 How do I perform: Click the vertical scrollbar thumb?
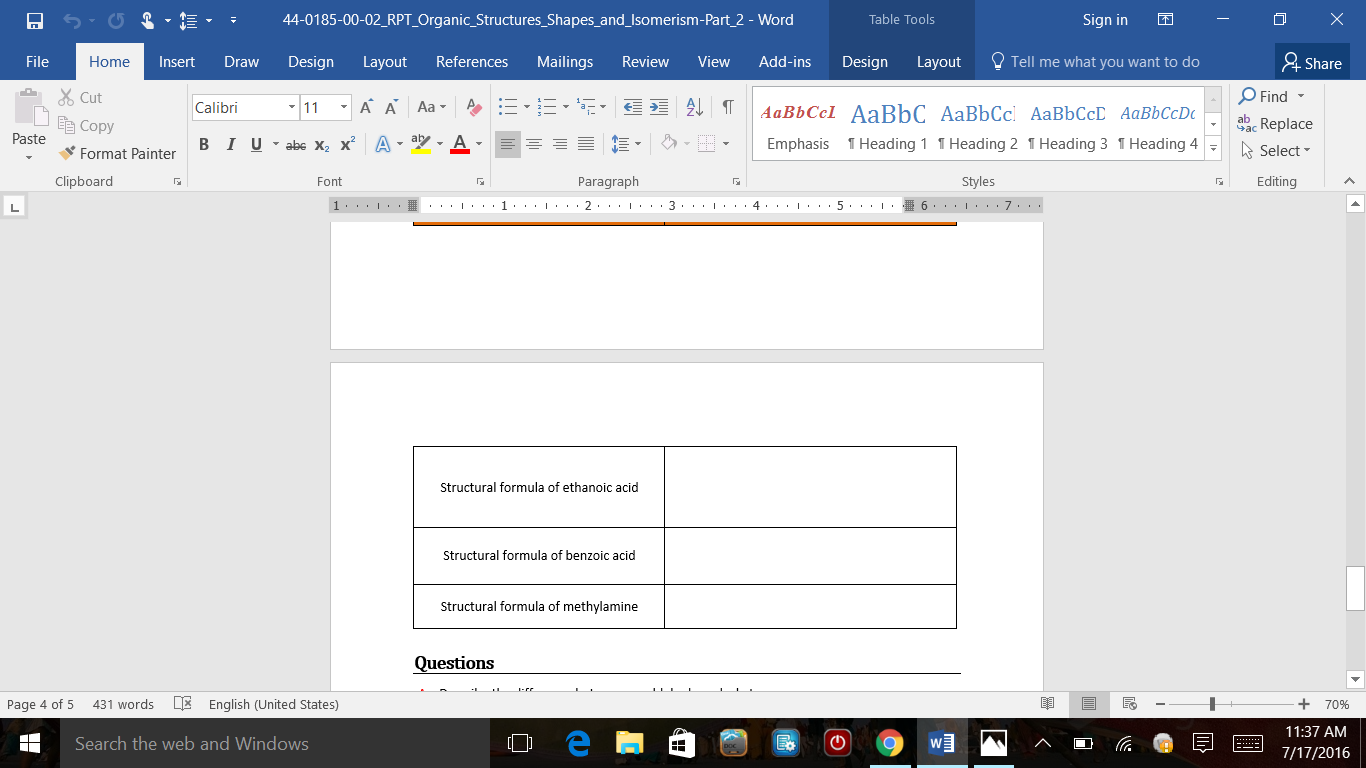(1356, 588)
